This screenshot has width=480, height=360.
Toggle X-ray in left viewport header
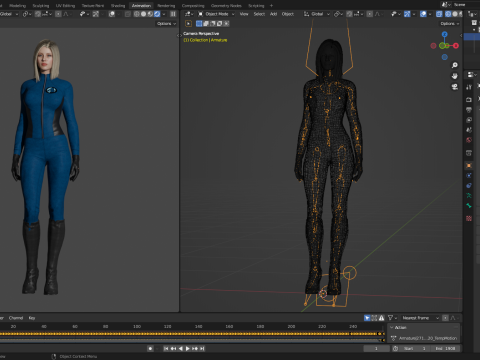pos(128,14)
